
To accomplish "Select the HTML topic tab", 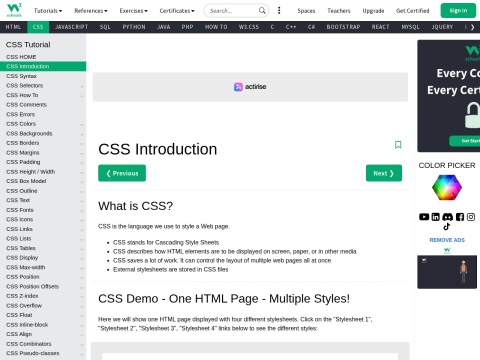I will point(13,27).
